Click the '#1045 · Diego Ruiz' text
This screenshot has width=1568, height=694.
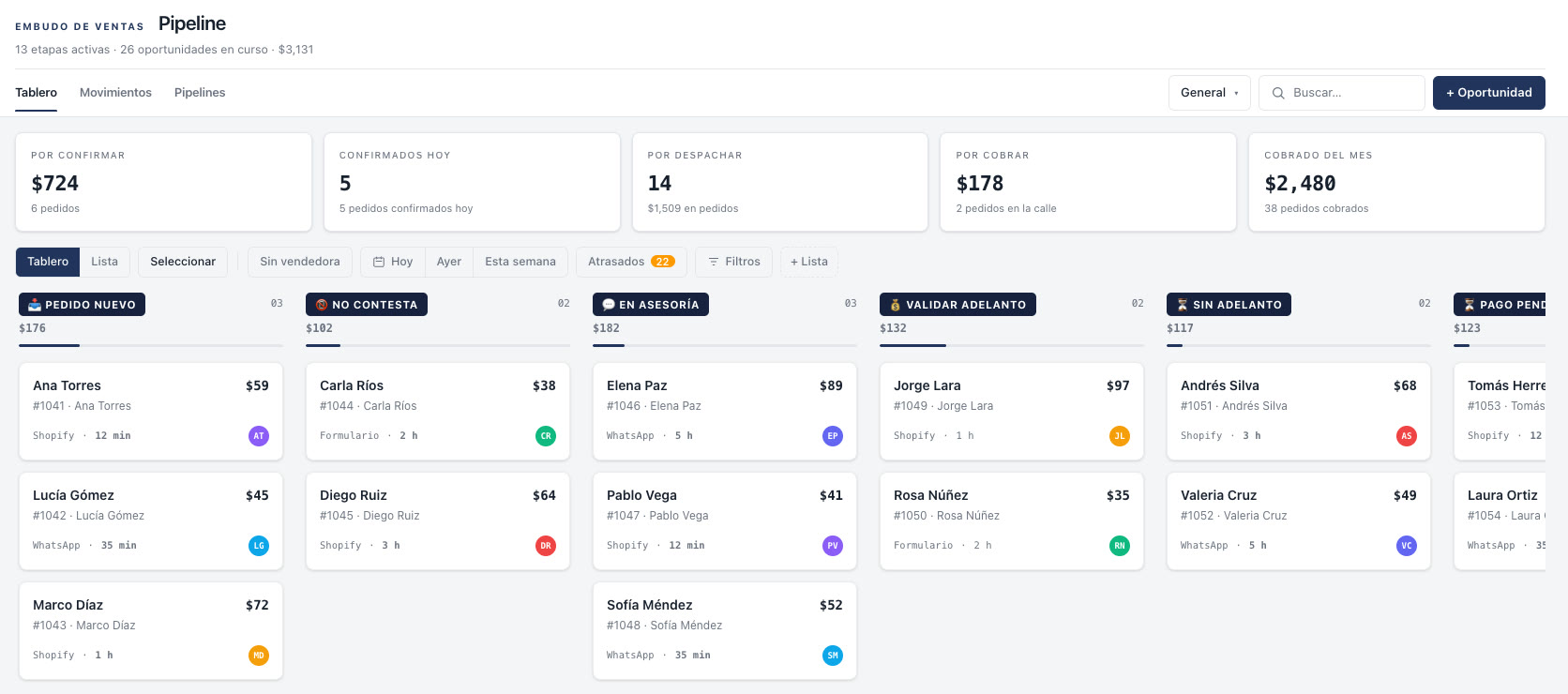tap(369, 516)
